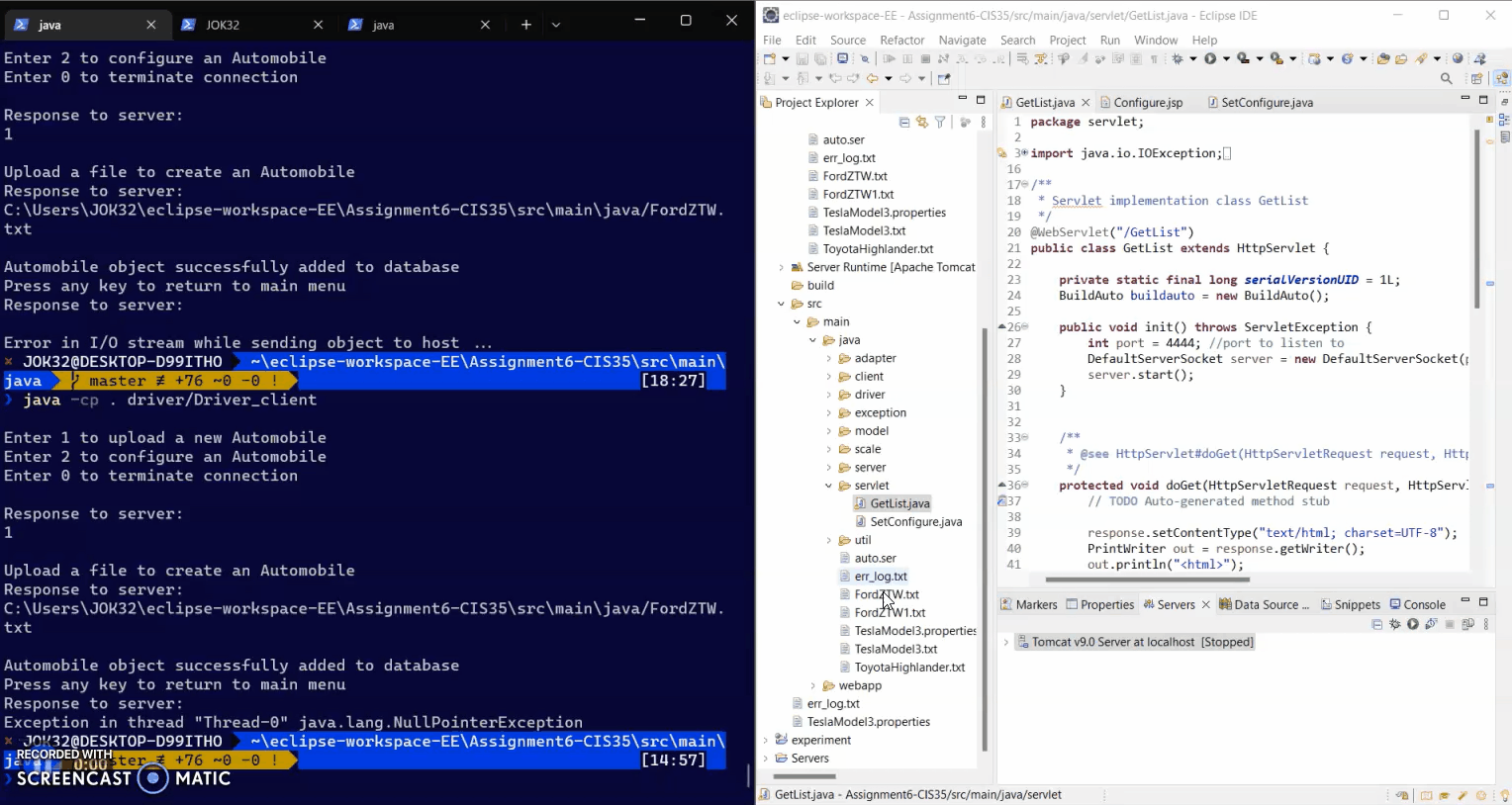Click the Back navigation yellow arrow
1512x805 pixels.
872,78
